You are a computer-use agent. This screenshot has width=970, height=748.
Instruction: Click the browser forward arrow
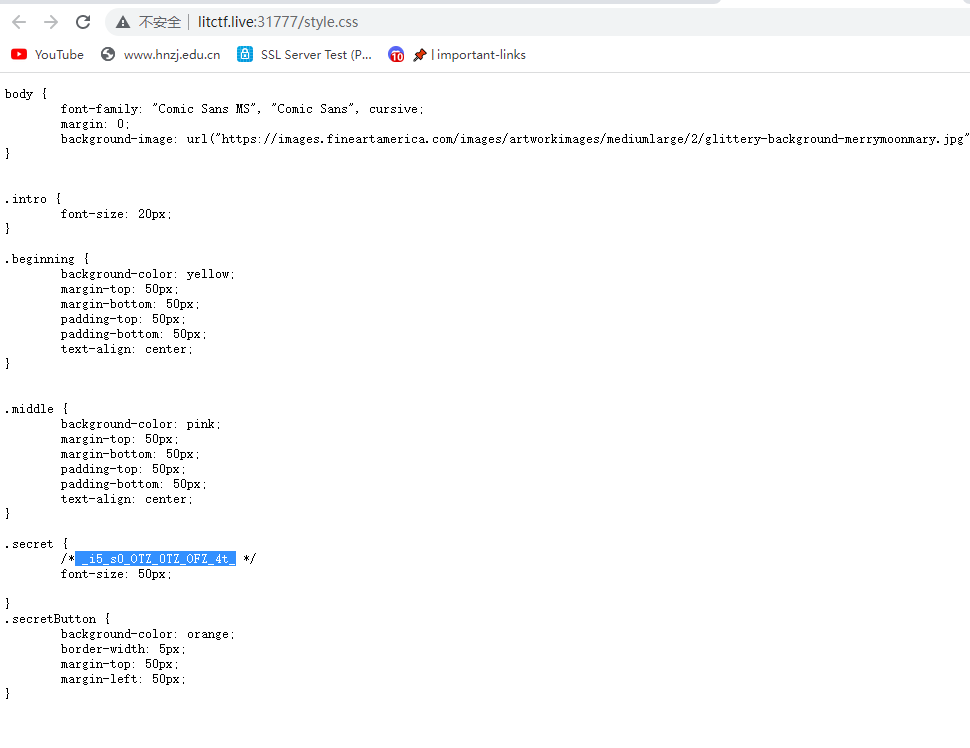(x=51, y=22)
